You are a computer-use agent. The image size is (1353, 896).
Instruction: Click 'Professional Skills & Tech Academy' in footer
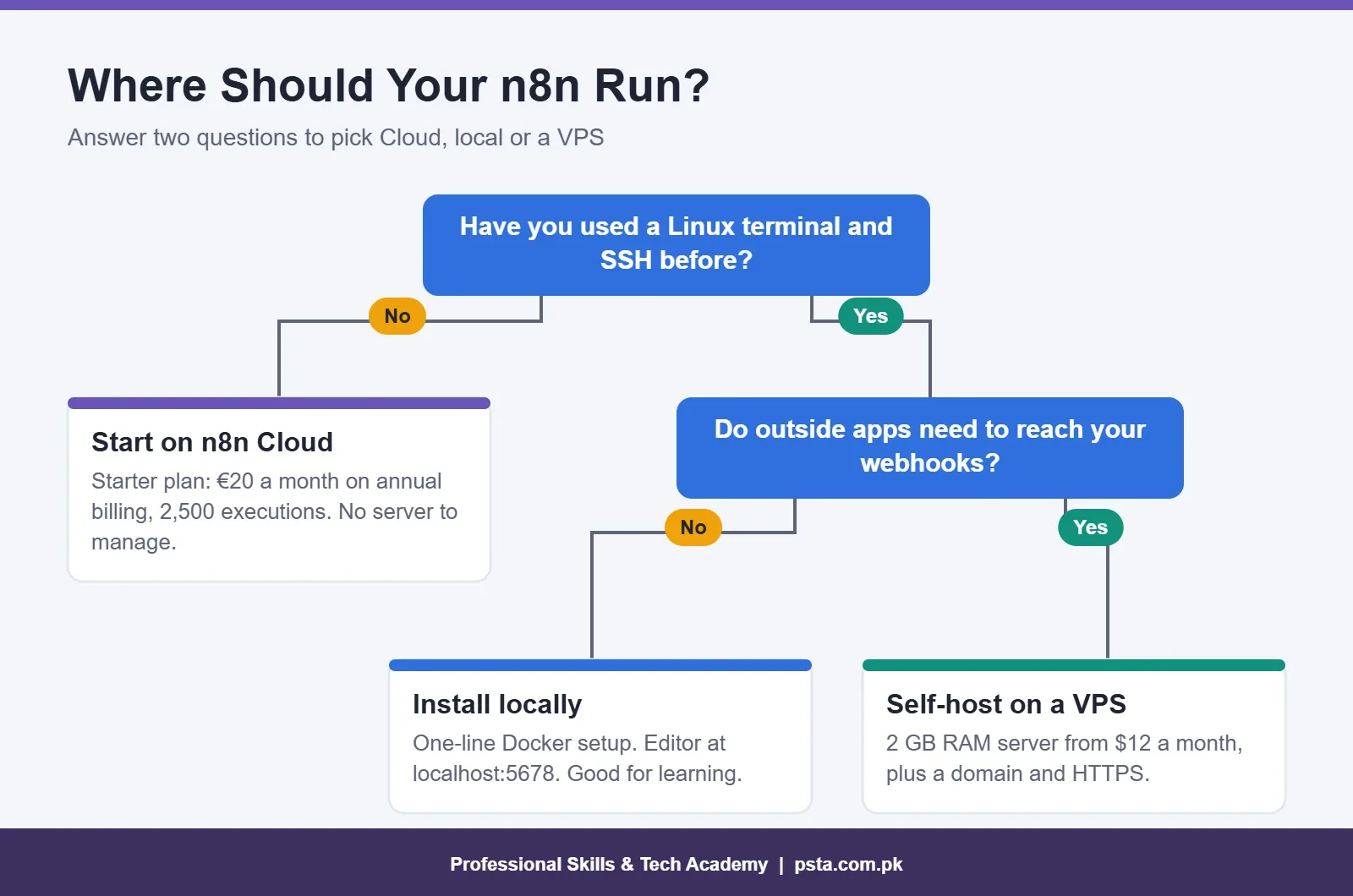[x=609, y=864]
